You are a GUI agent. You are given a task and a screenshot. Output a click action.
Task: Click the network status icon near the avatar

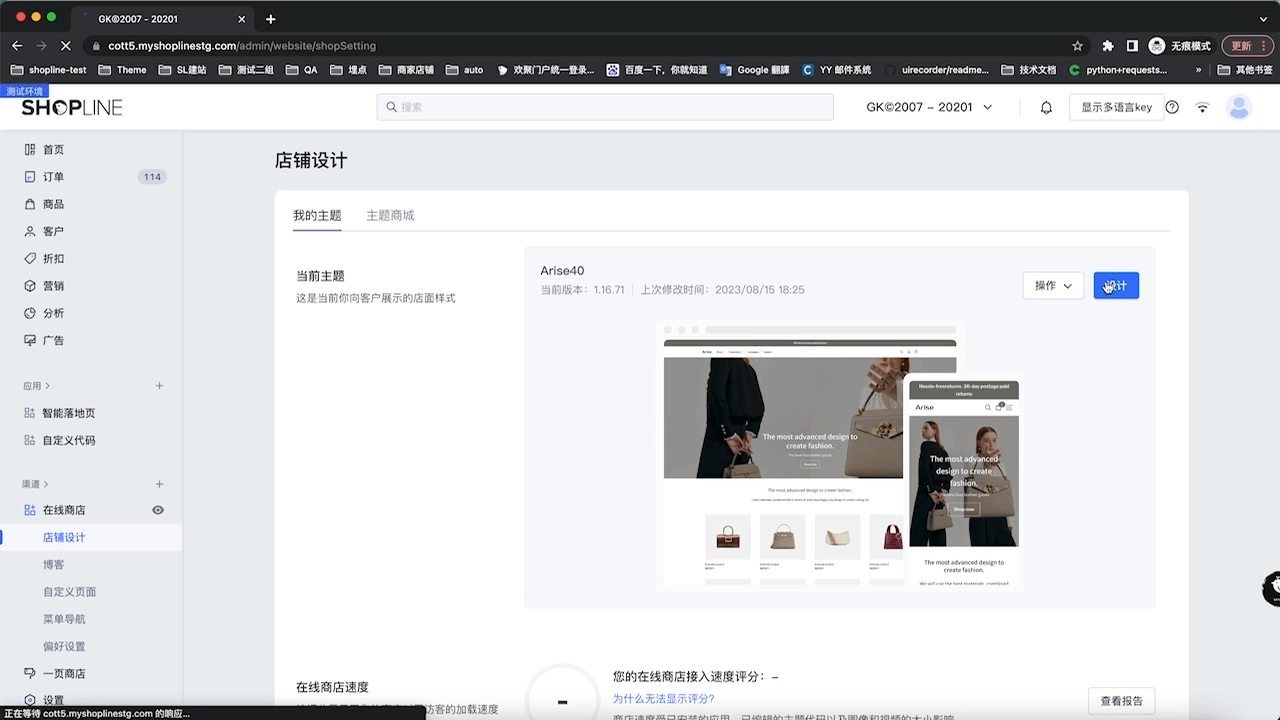(x=1202, y=107)
